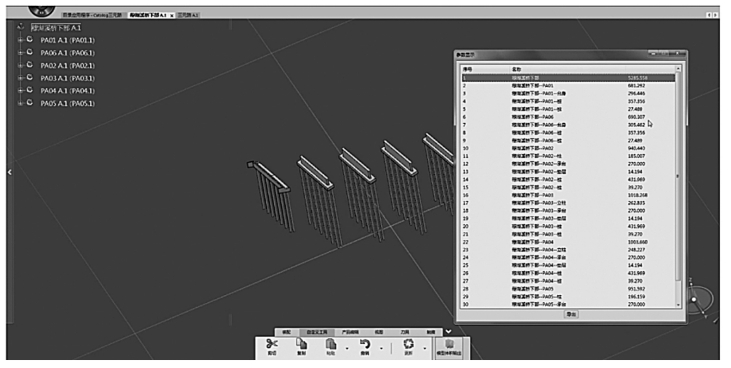Image resolution: width=731 pixels, height=368 pixels.
Task: Click the view orientation compass widget
Action: pyautogui.click(x=700, y=299)
